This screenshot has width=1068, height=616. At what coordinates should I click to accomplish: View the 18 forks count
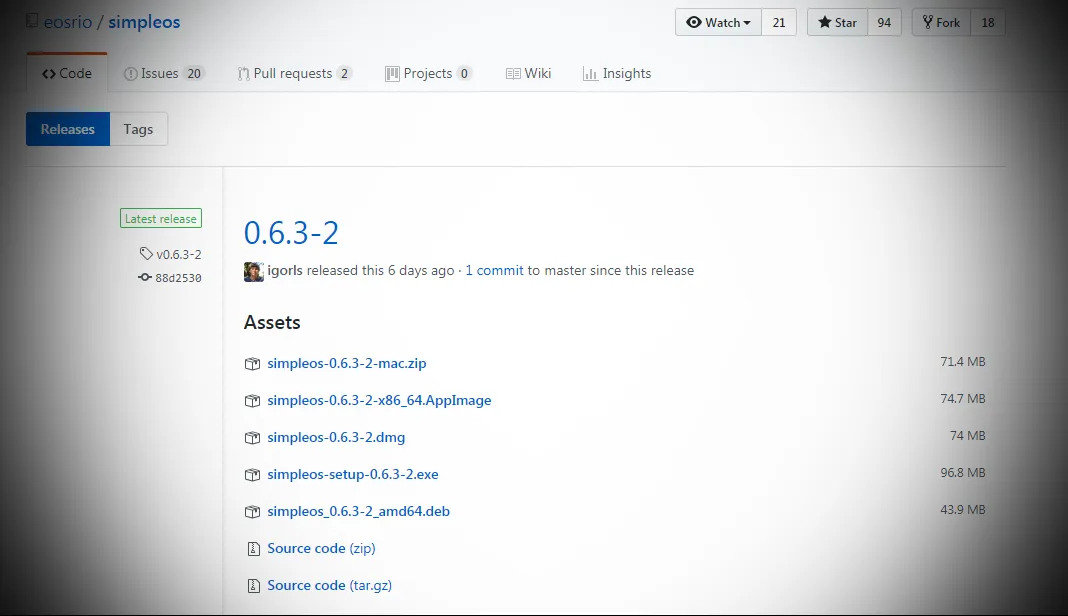point(988,22)
